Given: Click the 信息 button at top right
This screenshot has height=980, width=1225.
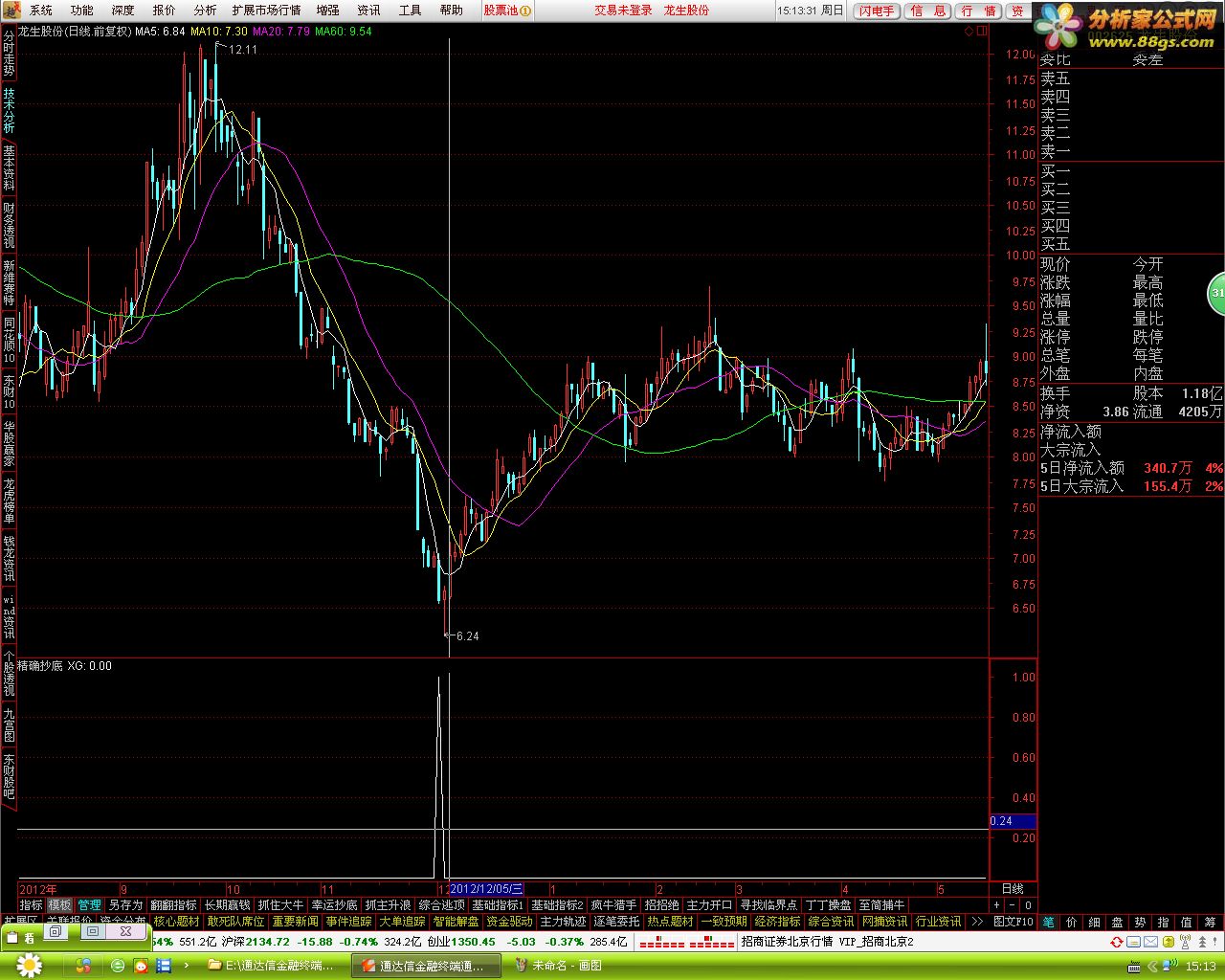Looking at the screenshot, I should point(928,11).
